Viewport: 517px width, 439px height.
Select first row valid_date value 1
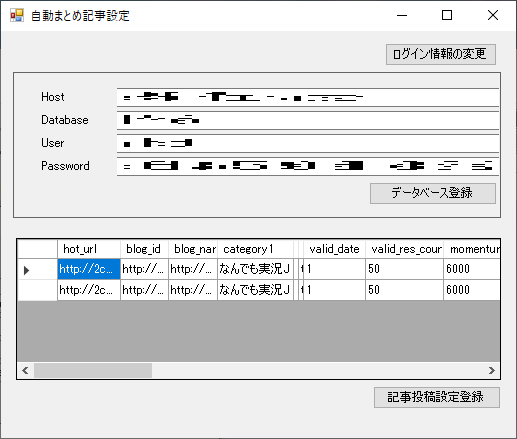click(334, 269)
